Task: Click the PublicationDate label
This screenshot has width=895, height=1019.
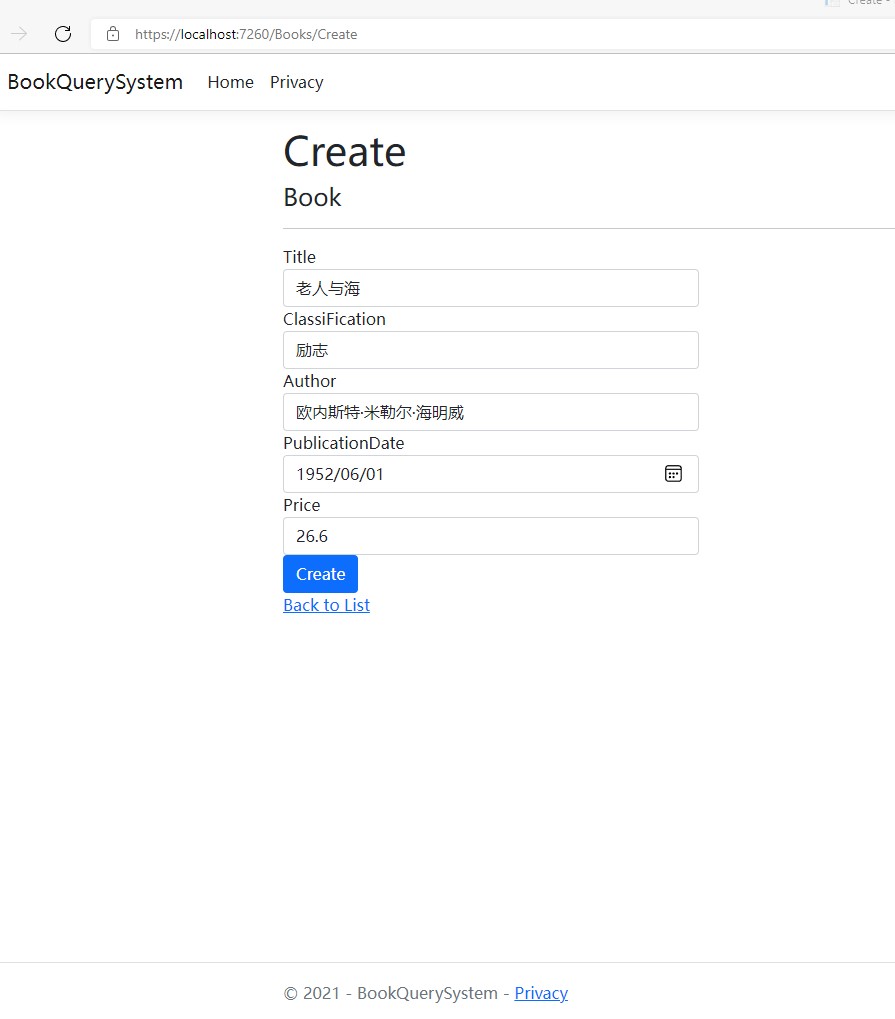Action: pos(344,443)
